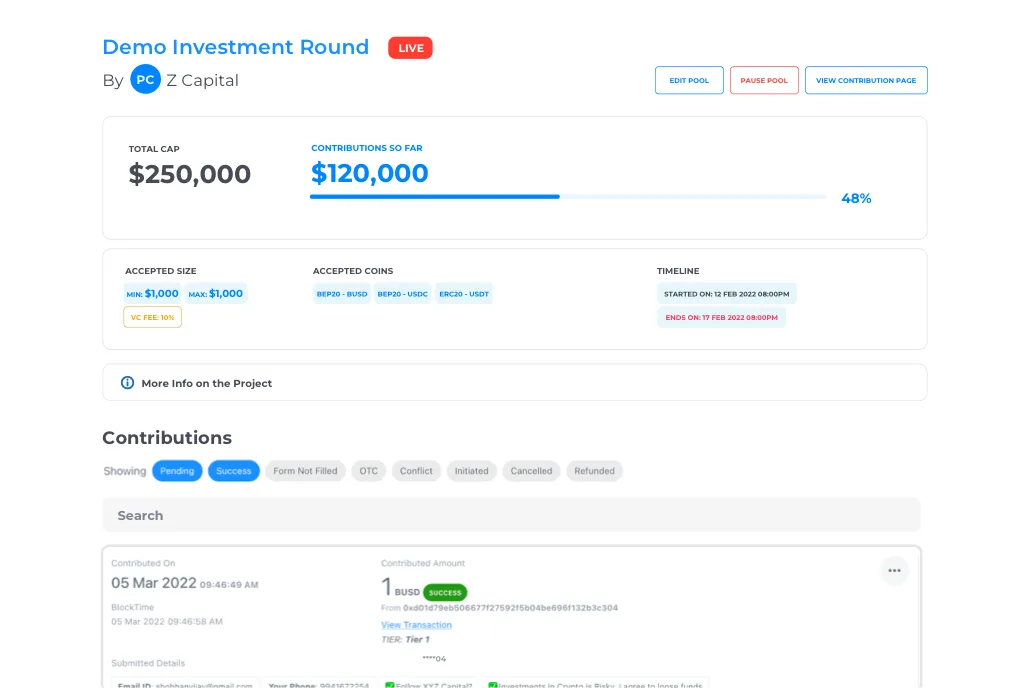Select the Refunded filter chip
This screenshot has width=1024, height=688.
pyautogui.click(x=594, y=471)
